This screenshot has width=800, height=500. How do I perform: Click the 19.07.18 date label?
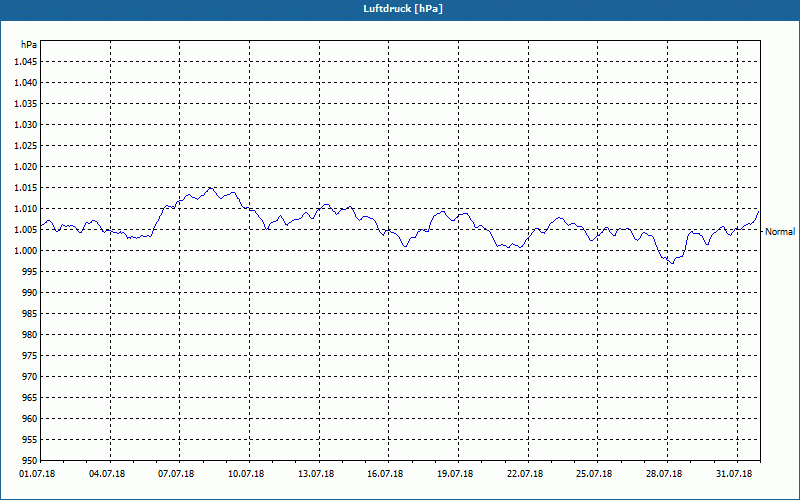[455, 474]
